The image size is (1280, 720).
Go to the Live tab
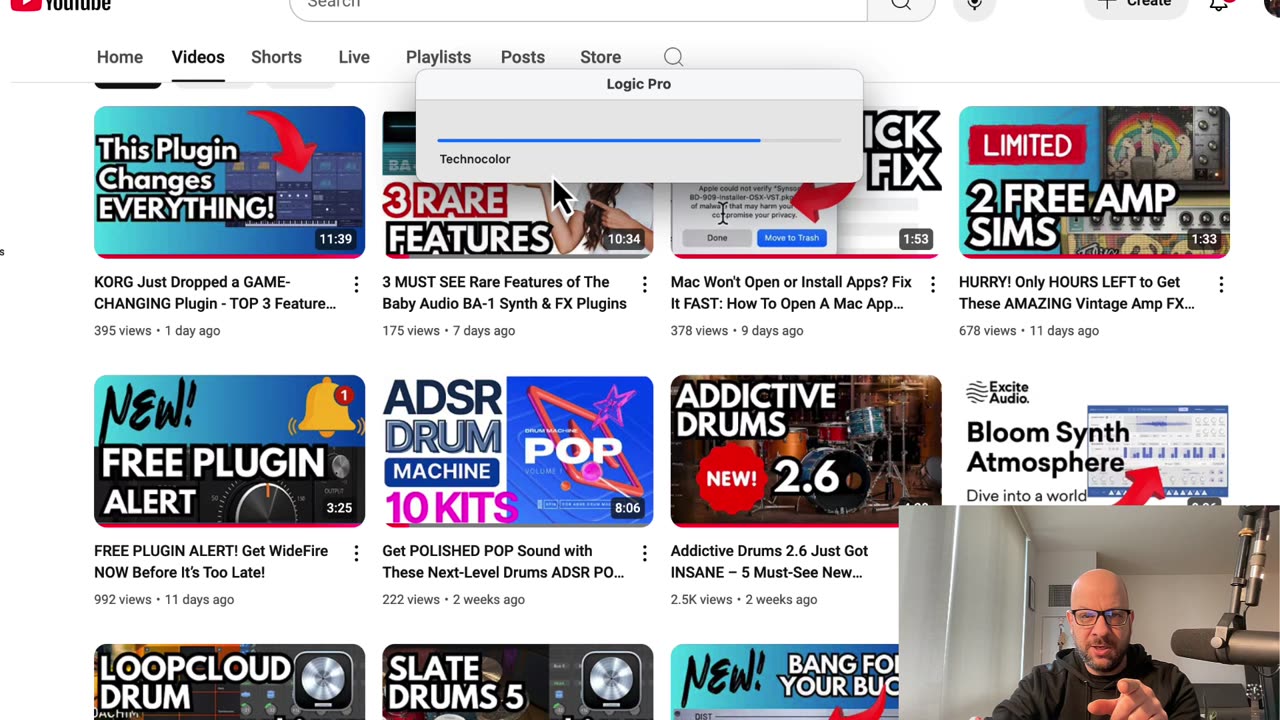[354, 57]
